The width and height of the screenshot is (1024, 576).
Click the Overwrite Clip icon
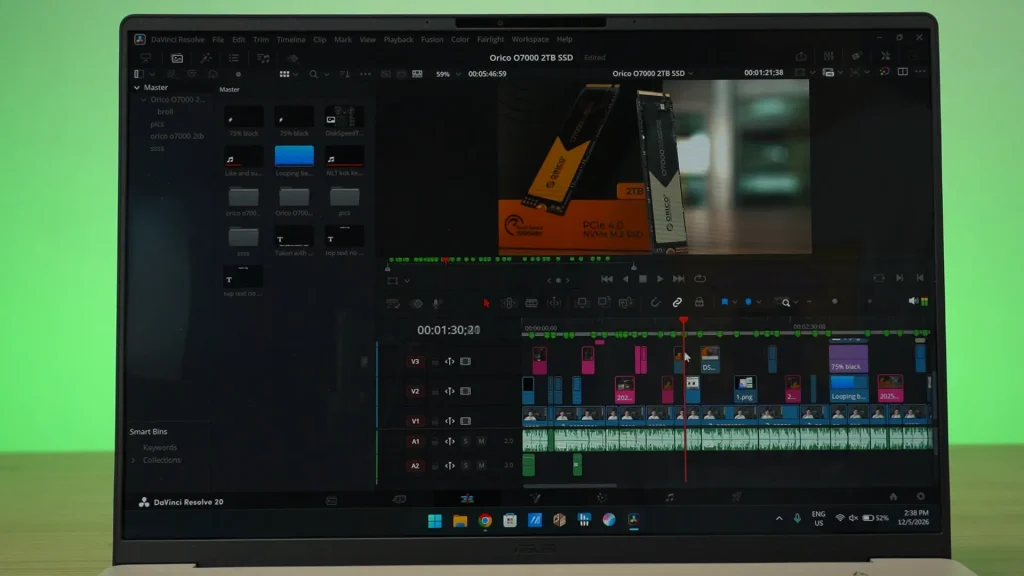[x=603, y=302]
